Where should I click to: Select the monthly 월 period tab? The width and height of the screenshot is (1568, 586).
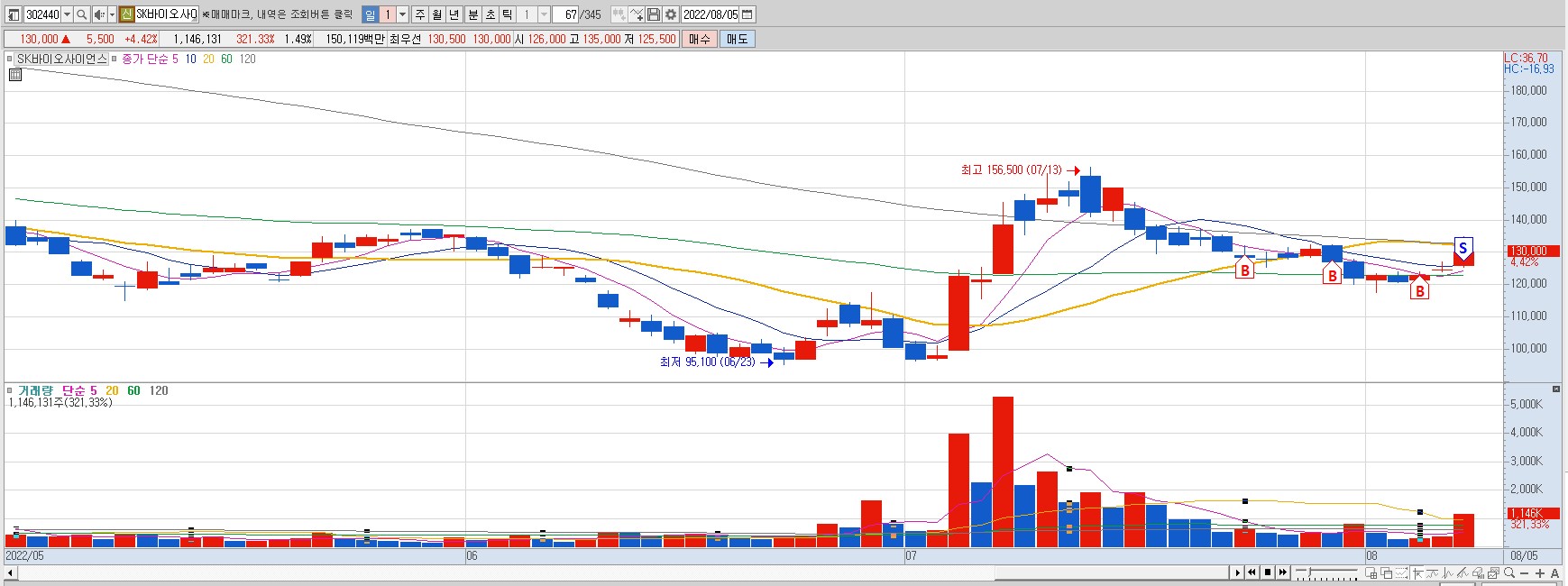point(437,14)
